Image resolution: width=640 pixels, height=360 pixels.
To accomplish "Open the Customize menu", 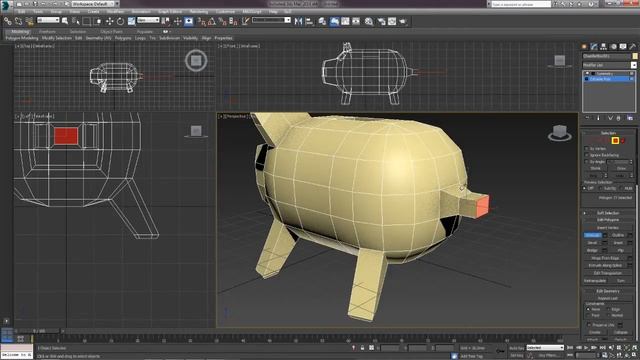I will [x=225, y=11].
